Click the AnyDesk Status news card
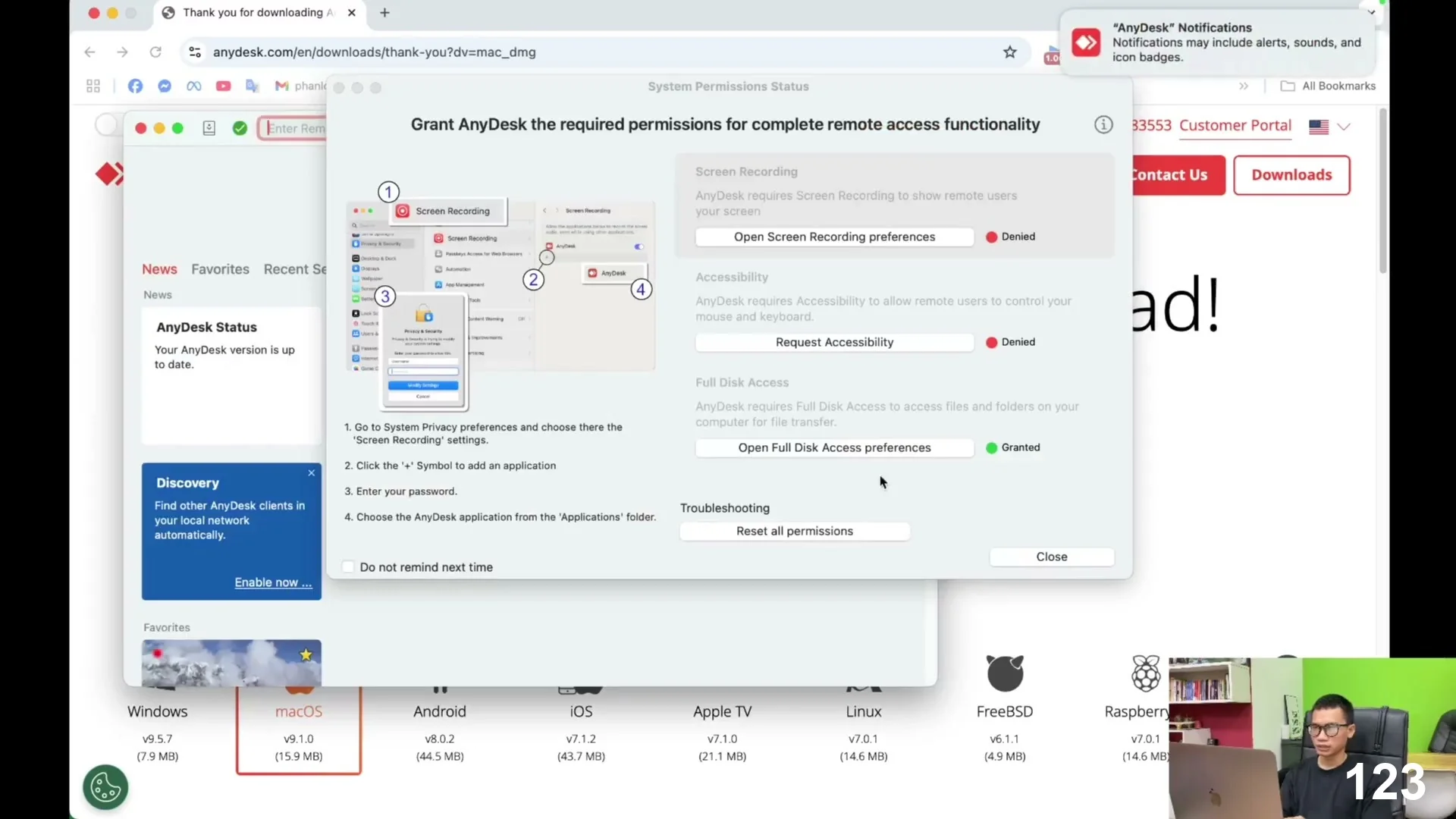 click(x=231, y=375)
